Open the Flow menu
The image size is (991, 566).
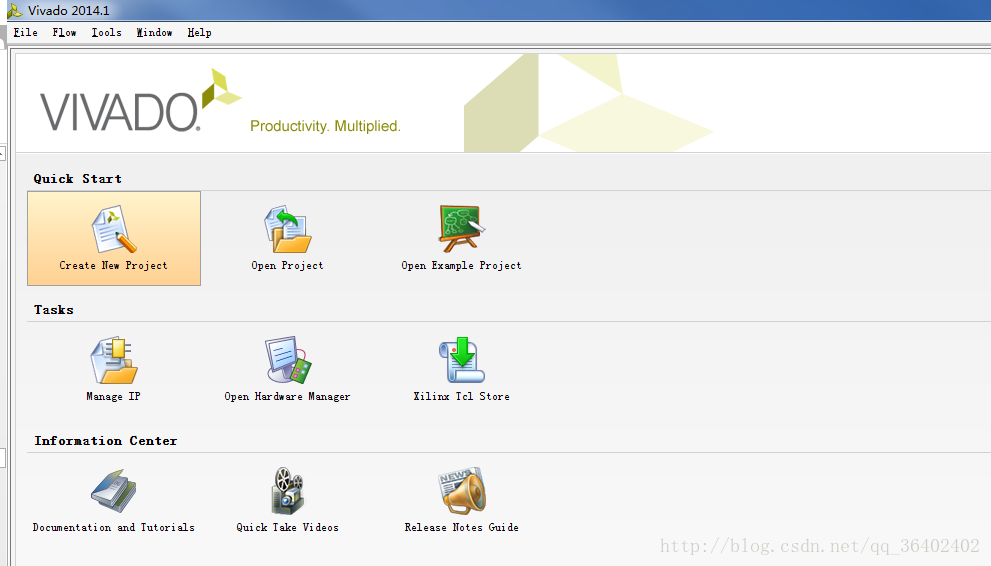pos(64,32)
